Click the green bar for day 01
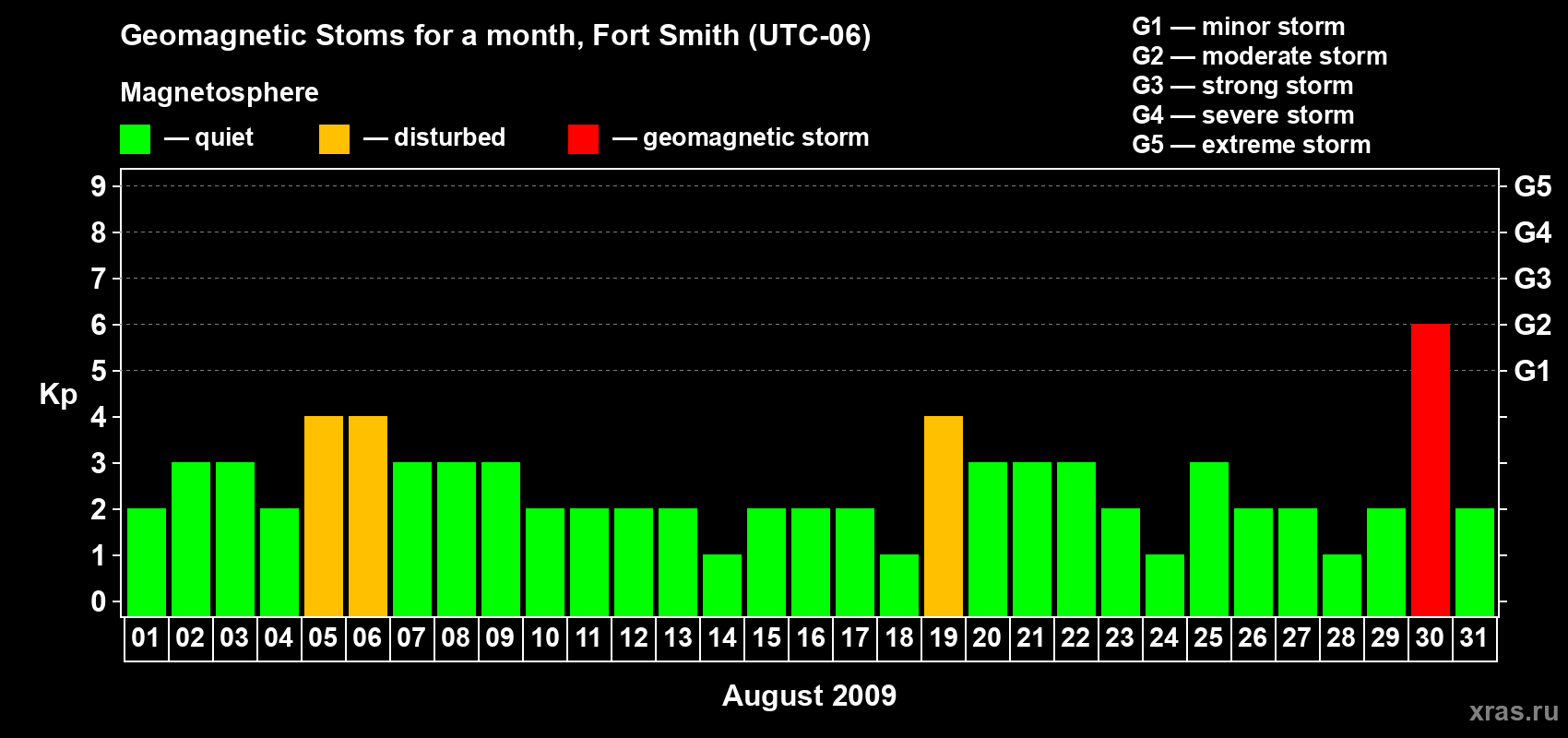Image resolution: width=1568 pixels, height=738 pixels. [146, 563]
